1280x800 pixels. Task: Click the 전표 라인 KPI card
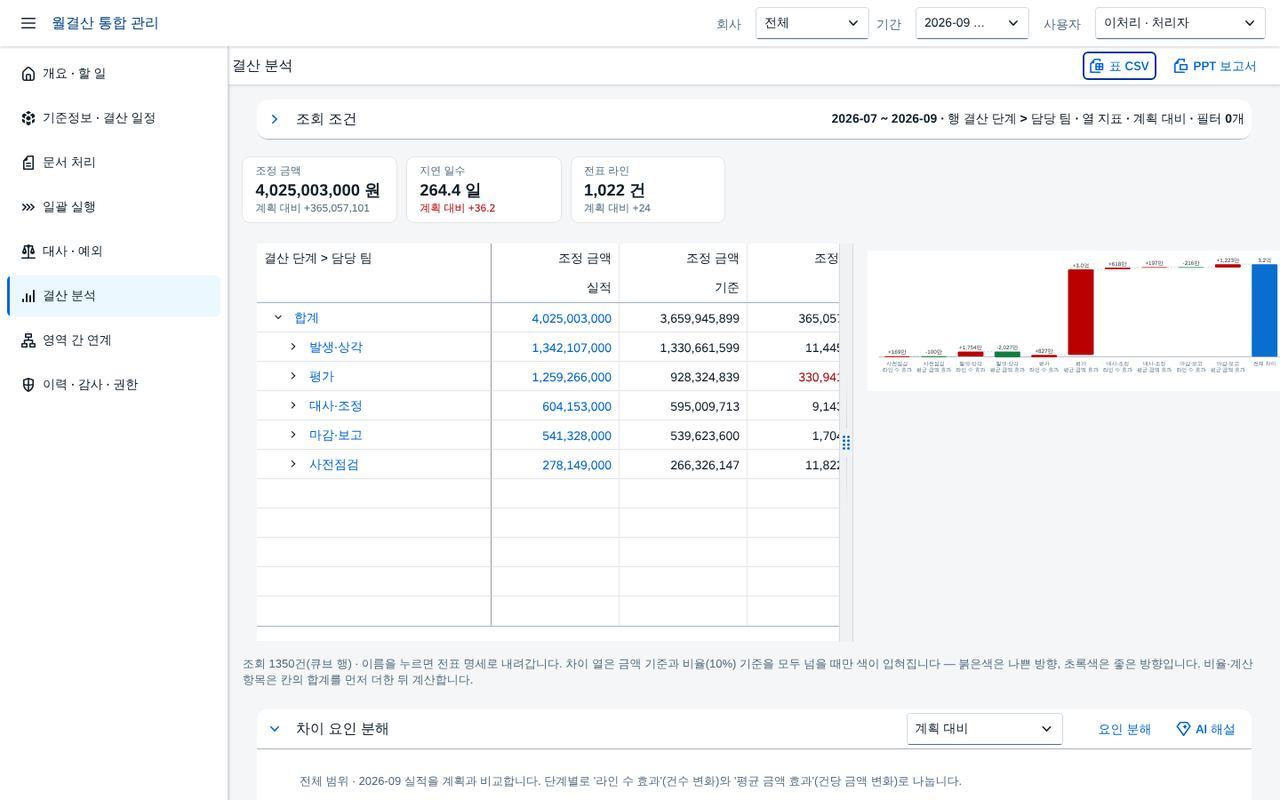pyautogui.click(x=648, y=189)
